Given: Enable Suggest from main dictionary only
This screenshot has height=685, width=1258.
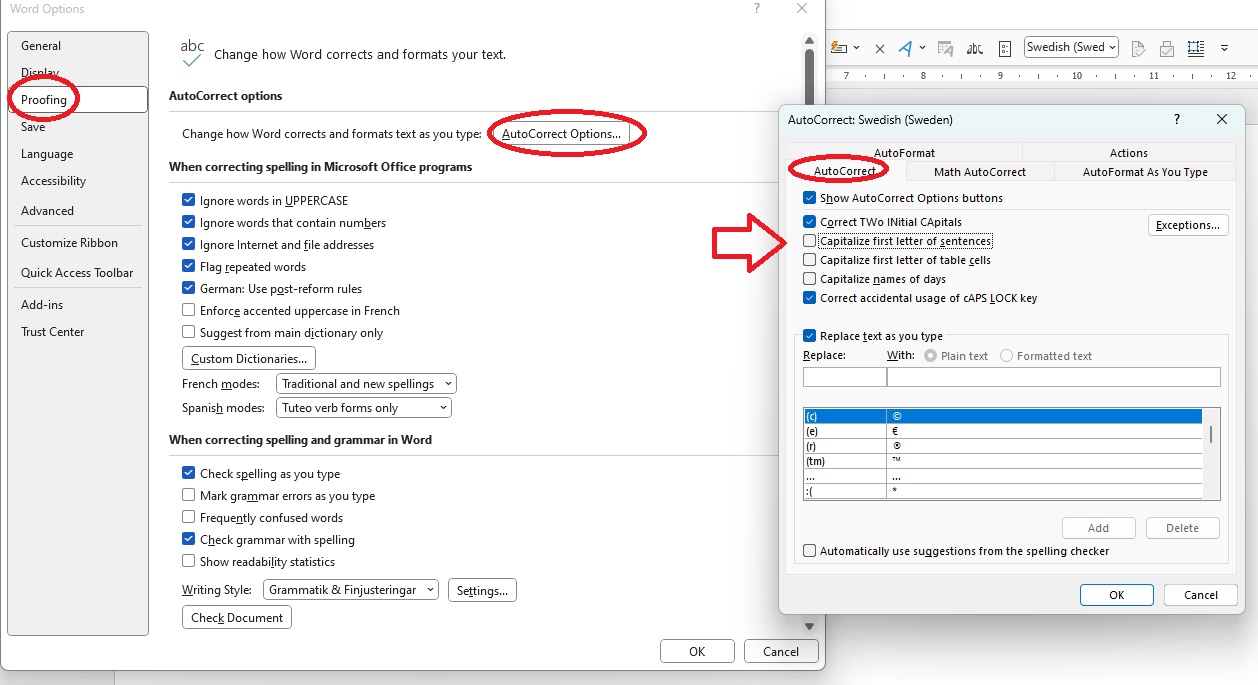Looking at the screenshot, I should coord(189,333).
